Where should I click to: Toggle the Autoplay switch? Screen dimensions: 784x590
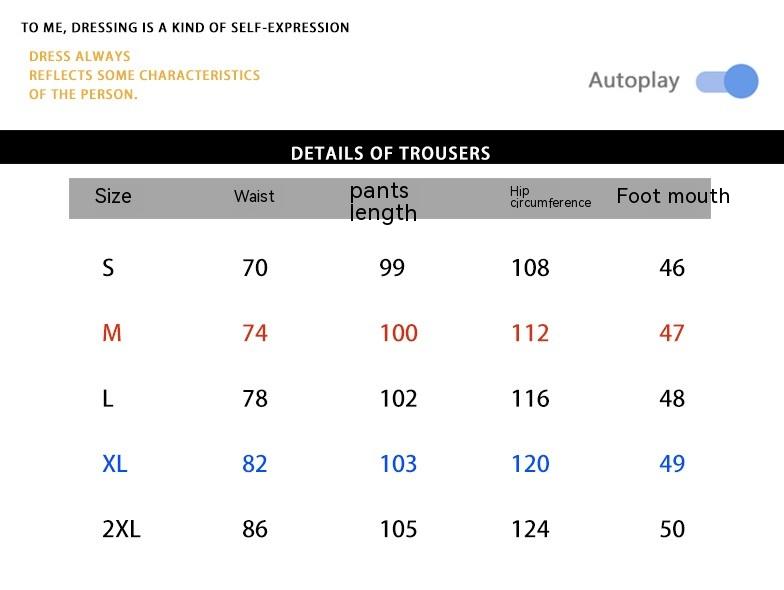pyautogui.click(x=727, y=81)
